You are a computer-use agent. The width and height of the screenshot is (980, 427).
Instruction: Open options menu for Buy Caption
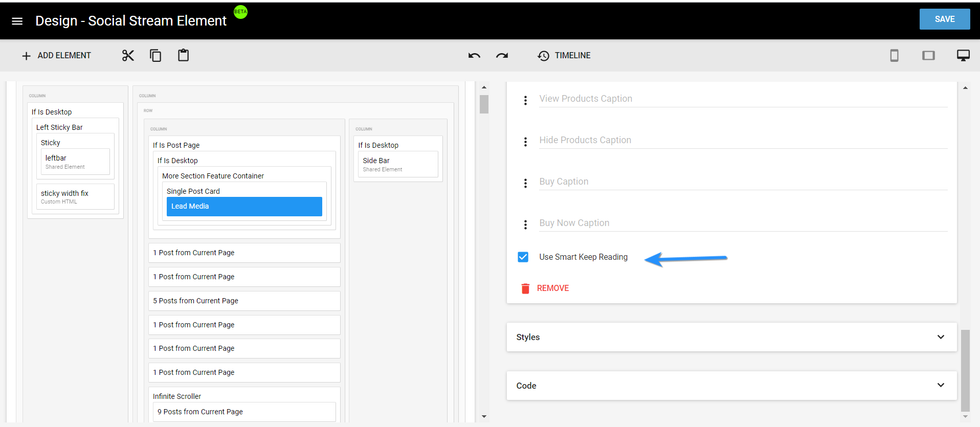(x=525, y=183)
